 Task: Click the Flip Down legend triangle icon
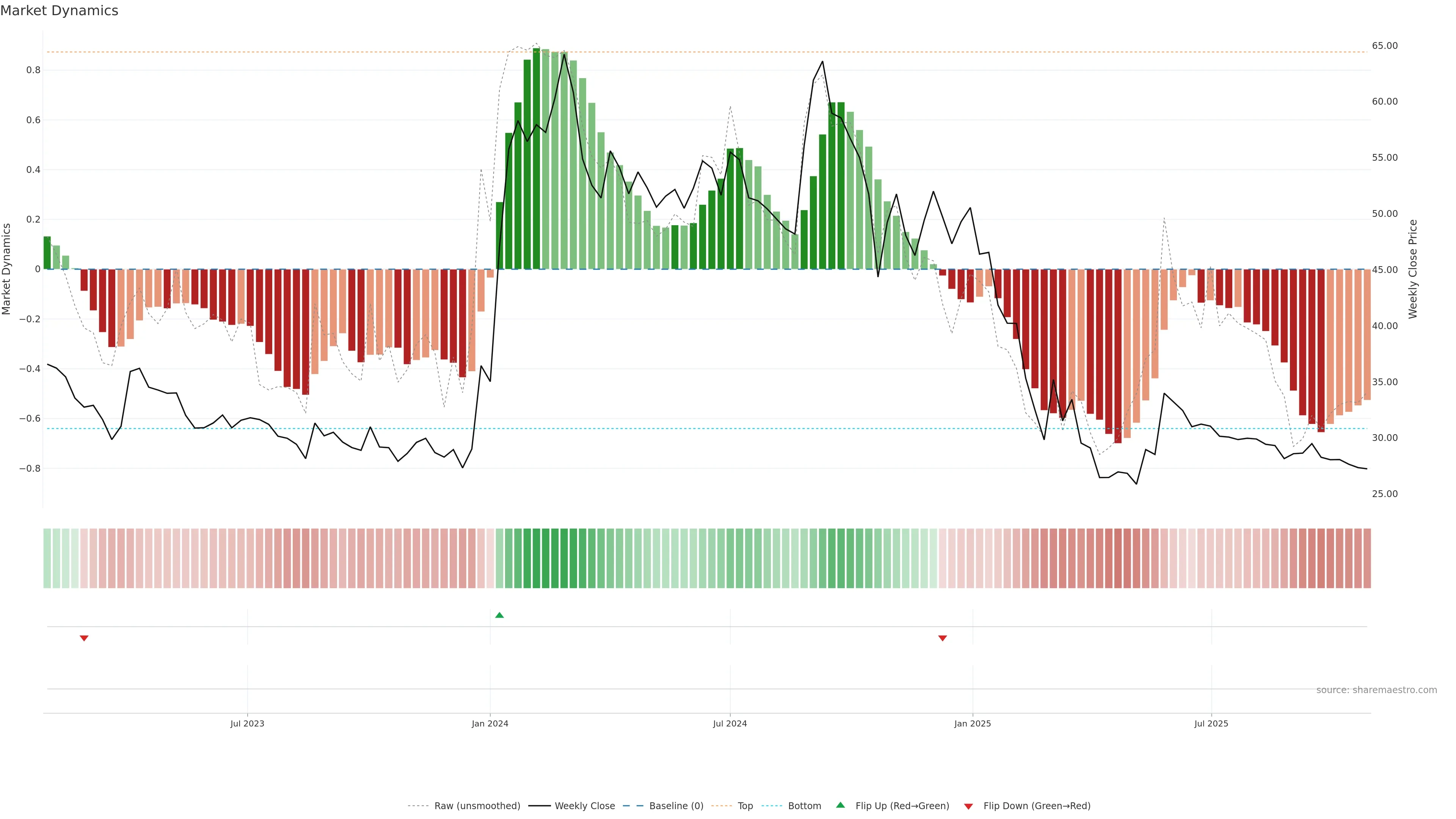[x=968, y=806]
